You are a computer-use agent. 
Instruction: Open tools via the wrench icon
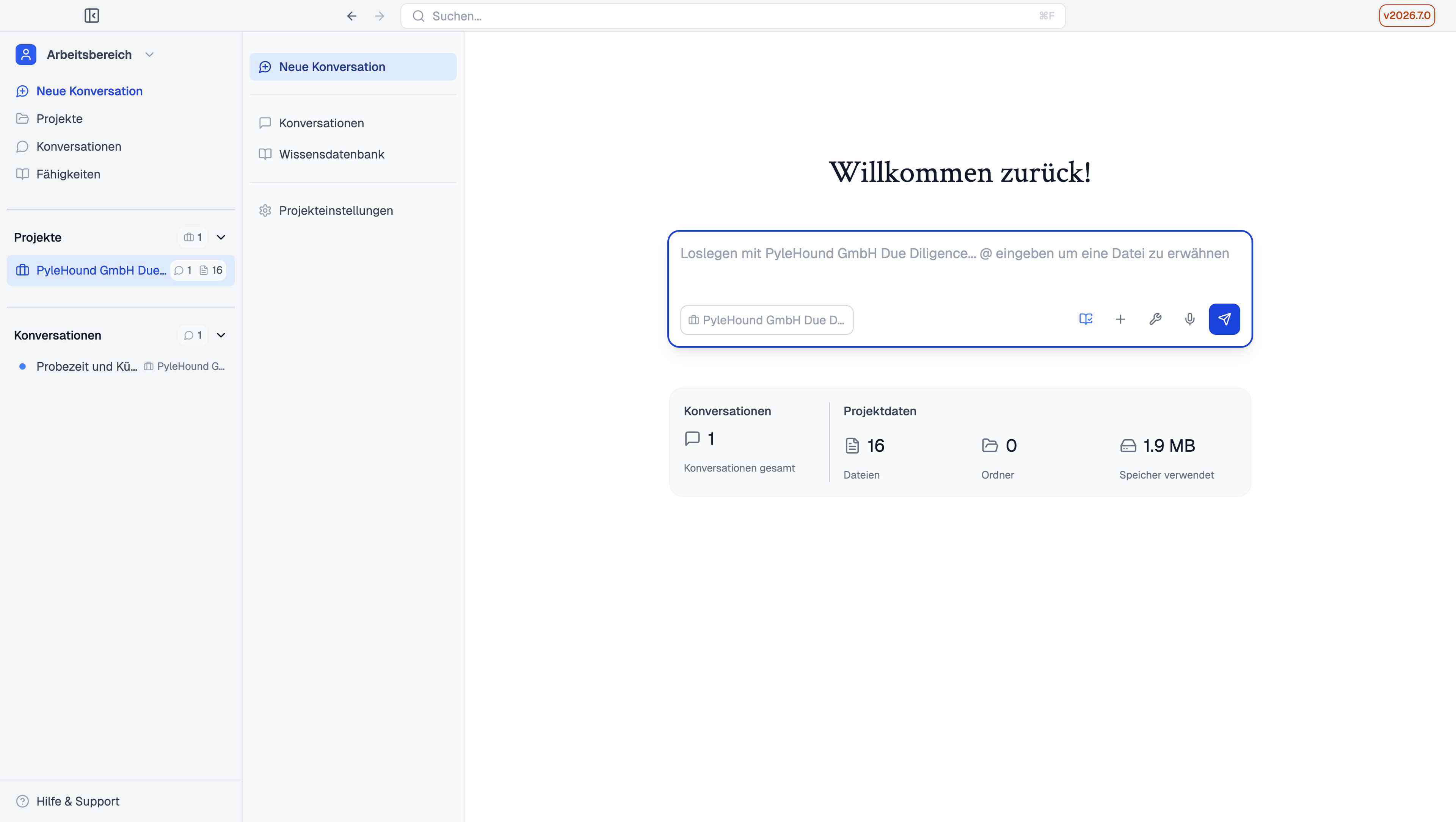point(1155,319)
